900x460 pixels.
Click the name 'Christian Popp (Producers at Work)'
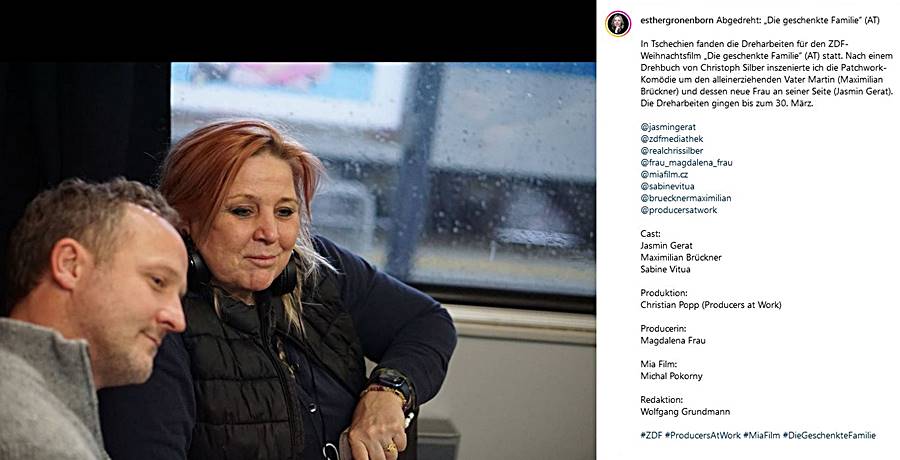(x=711, y=305)
